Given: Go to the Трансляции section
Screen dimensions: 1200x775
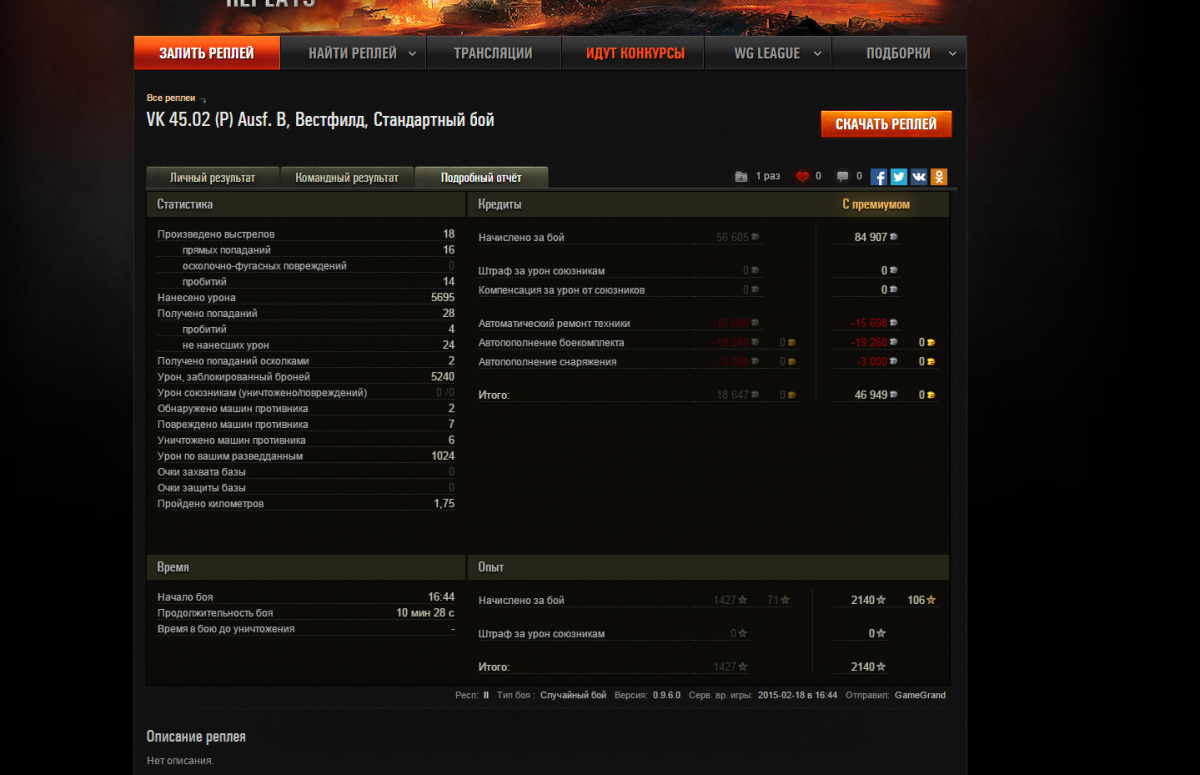Looking at the screenshot, I should pyautogui.click(x=493, y=53).
